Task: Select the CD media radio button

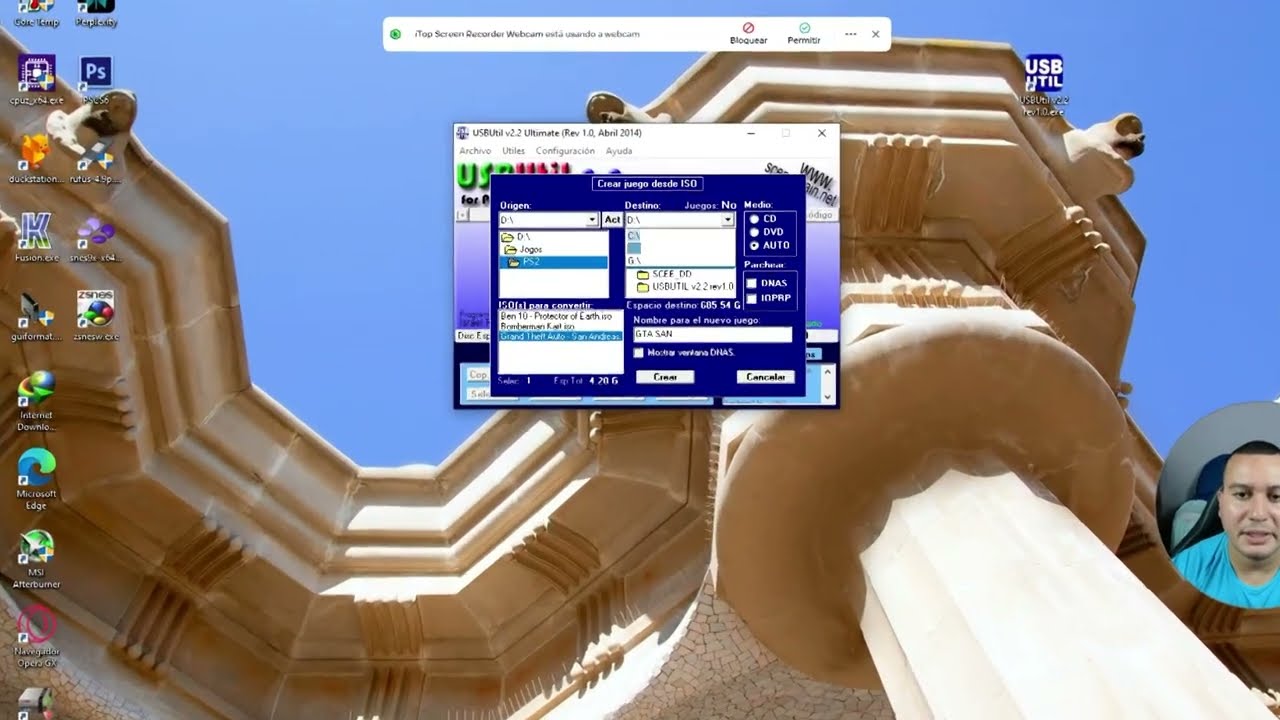Action: 754,219
